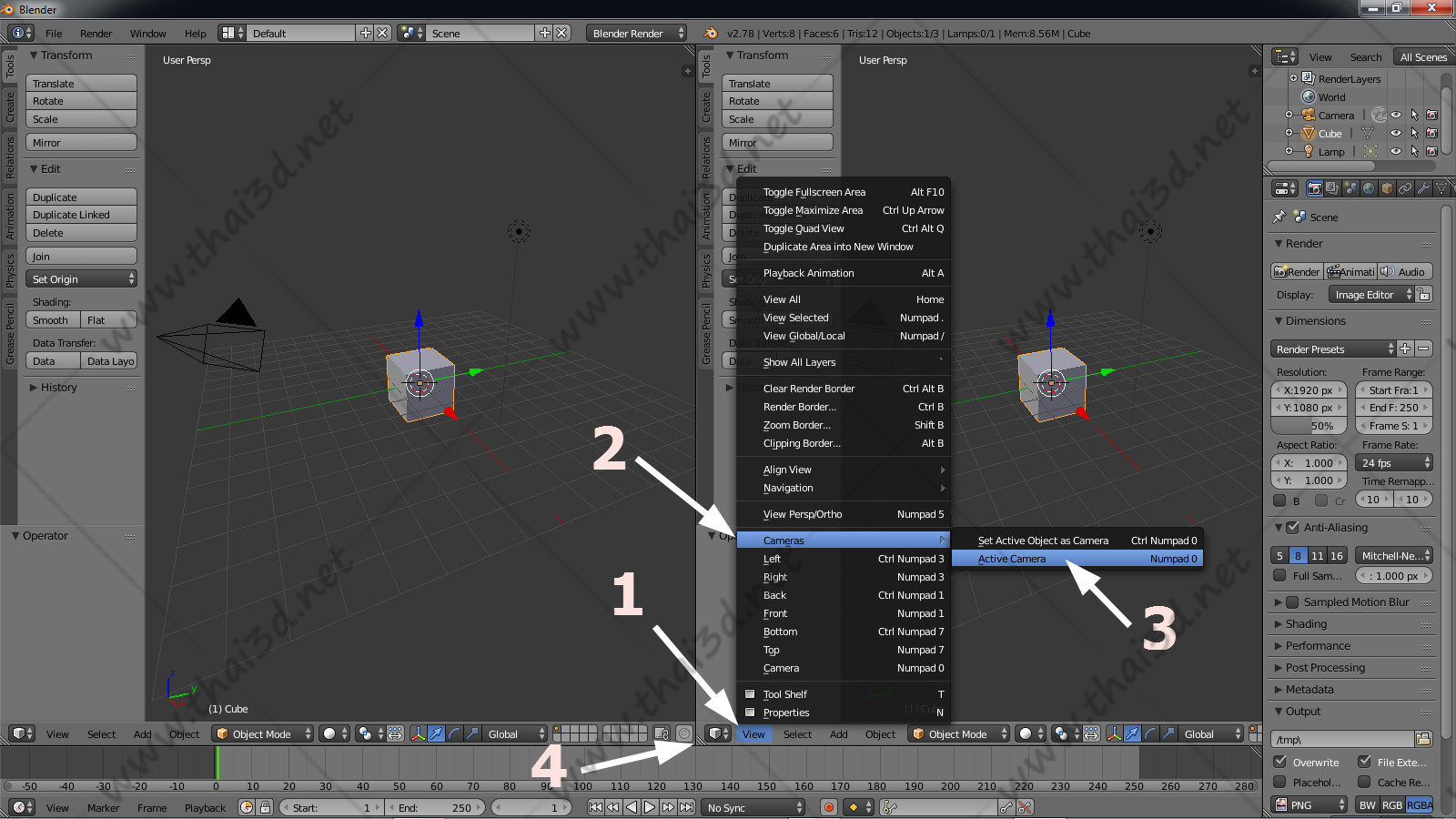Click the Translate button in left tool shelf
The width and height of the screenshot is (1456, 819).
(x=82, y=84)
